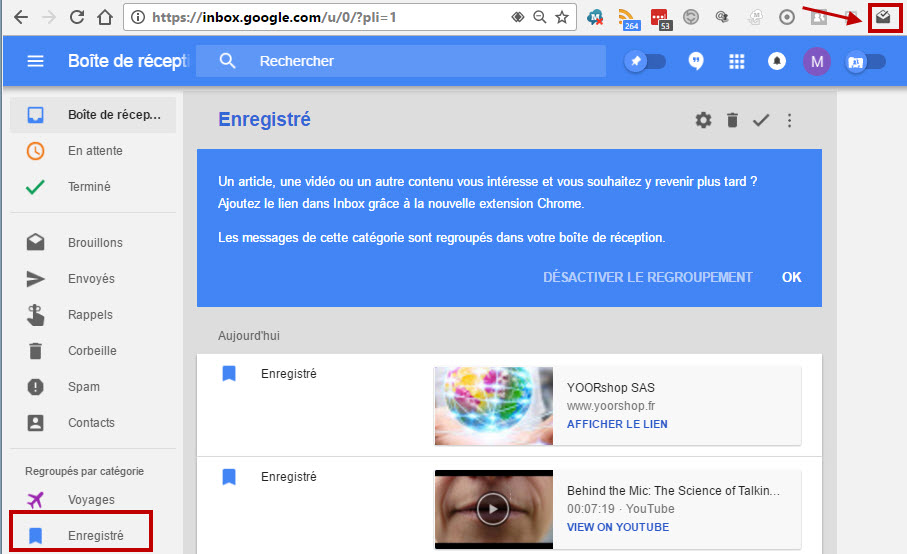Open the Envoyés sent folder
The image size is (907, 554).
pyautogui.click(x=93, y=279)
